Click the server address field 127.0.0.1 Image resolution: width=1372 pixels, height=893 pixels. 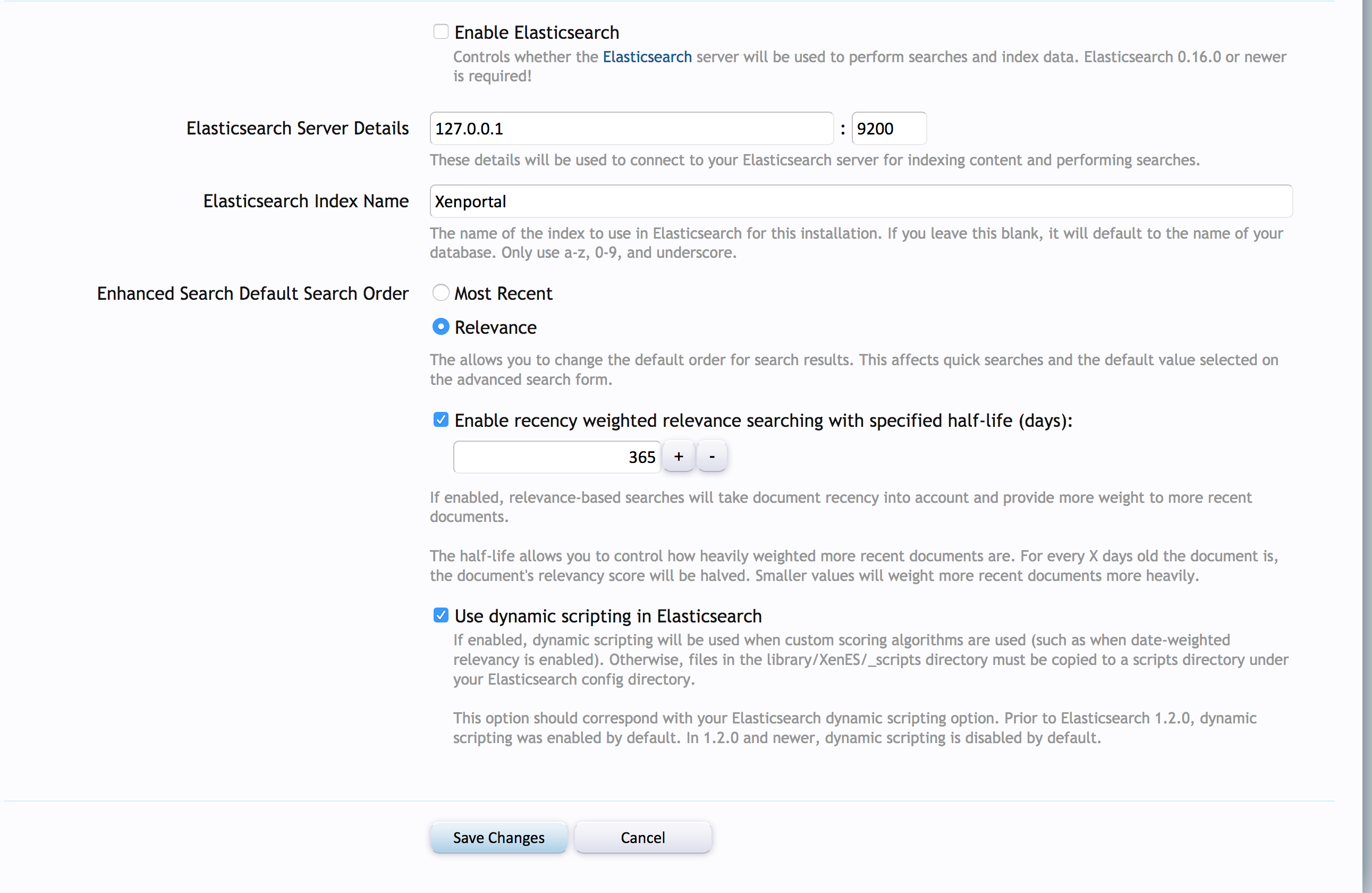tap(631, 128)
